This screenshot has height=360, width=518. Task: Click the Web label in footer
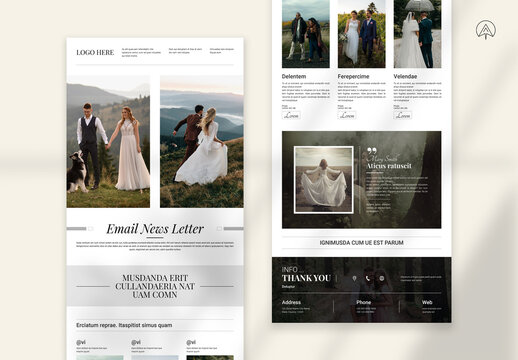point(427,302)
